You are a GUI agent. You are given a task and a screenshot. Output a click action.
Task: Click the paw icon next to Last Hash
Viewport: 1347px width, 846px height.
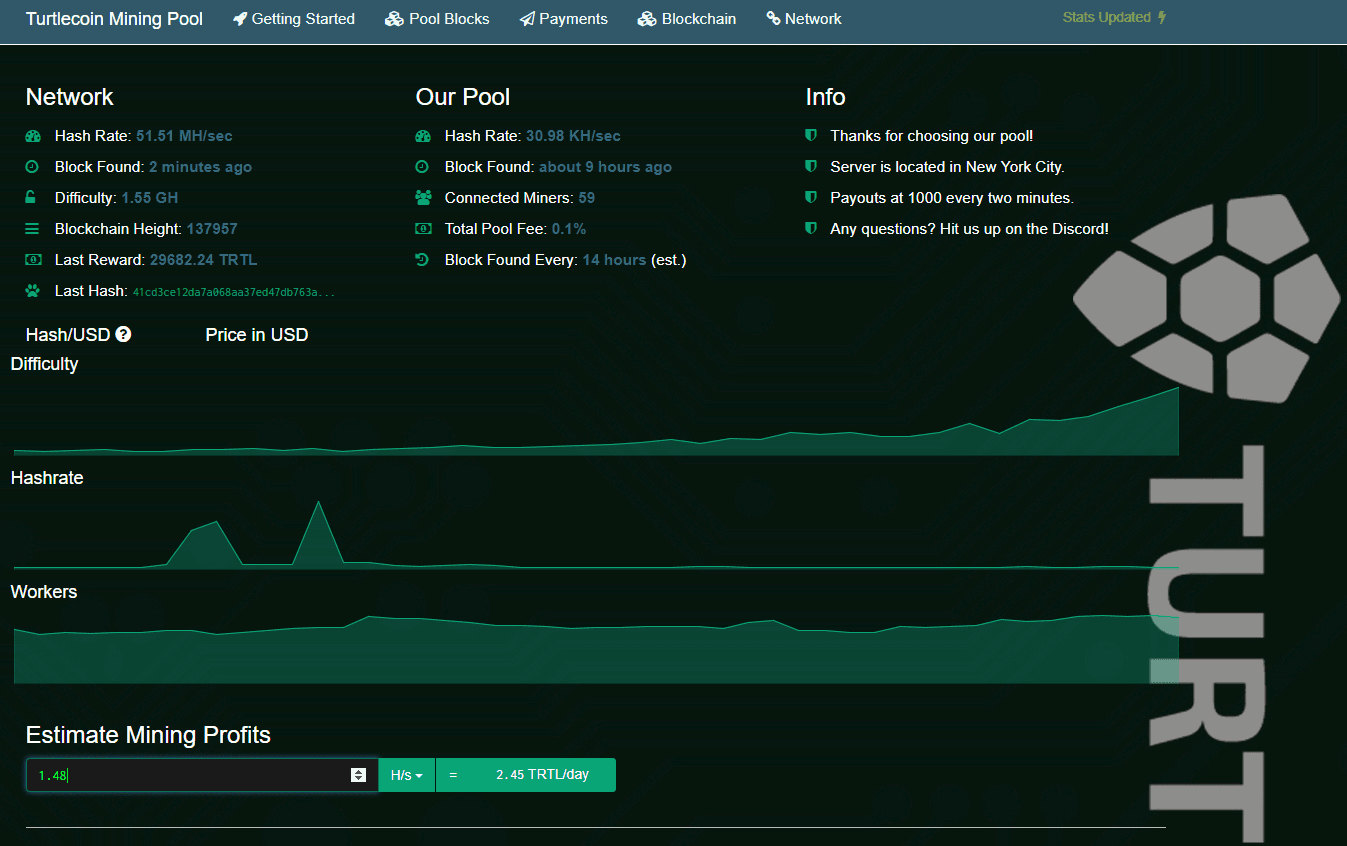click(x=33, y=291)
